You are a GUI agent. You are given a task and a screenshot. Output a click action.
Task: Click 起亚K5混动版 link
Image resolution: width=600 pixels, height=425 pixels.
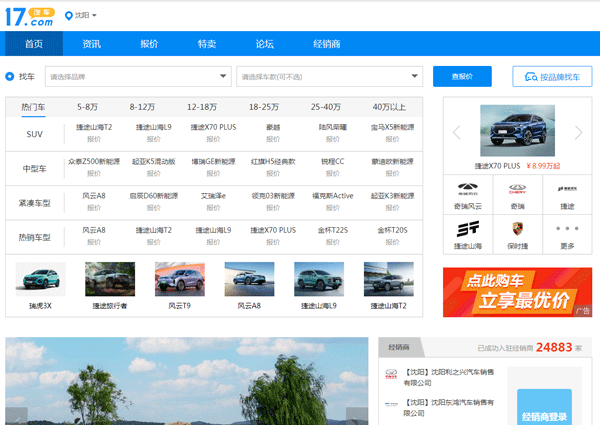click(x=153, y=161)
